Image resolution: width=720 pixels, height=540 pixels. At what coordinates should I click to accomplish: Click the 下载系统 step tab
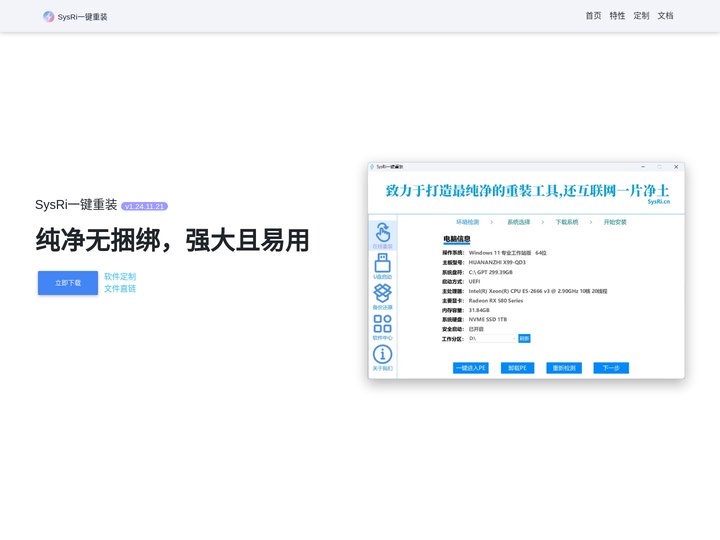tap(567, 222)
